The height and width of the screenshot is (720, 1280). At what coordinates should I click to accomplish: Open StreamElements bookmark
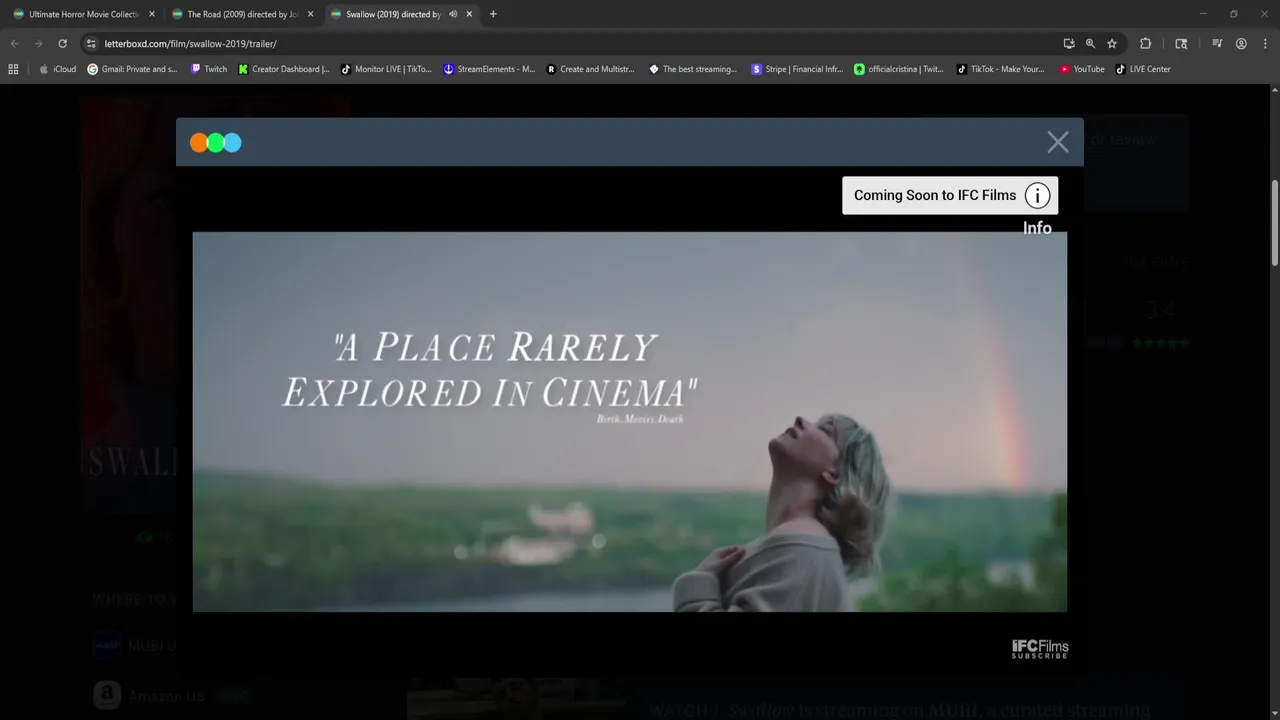coord(489,69)
